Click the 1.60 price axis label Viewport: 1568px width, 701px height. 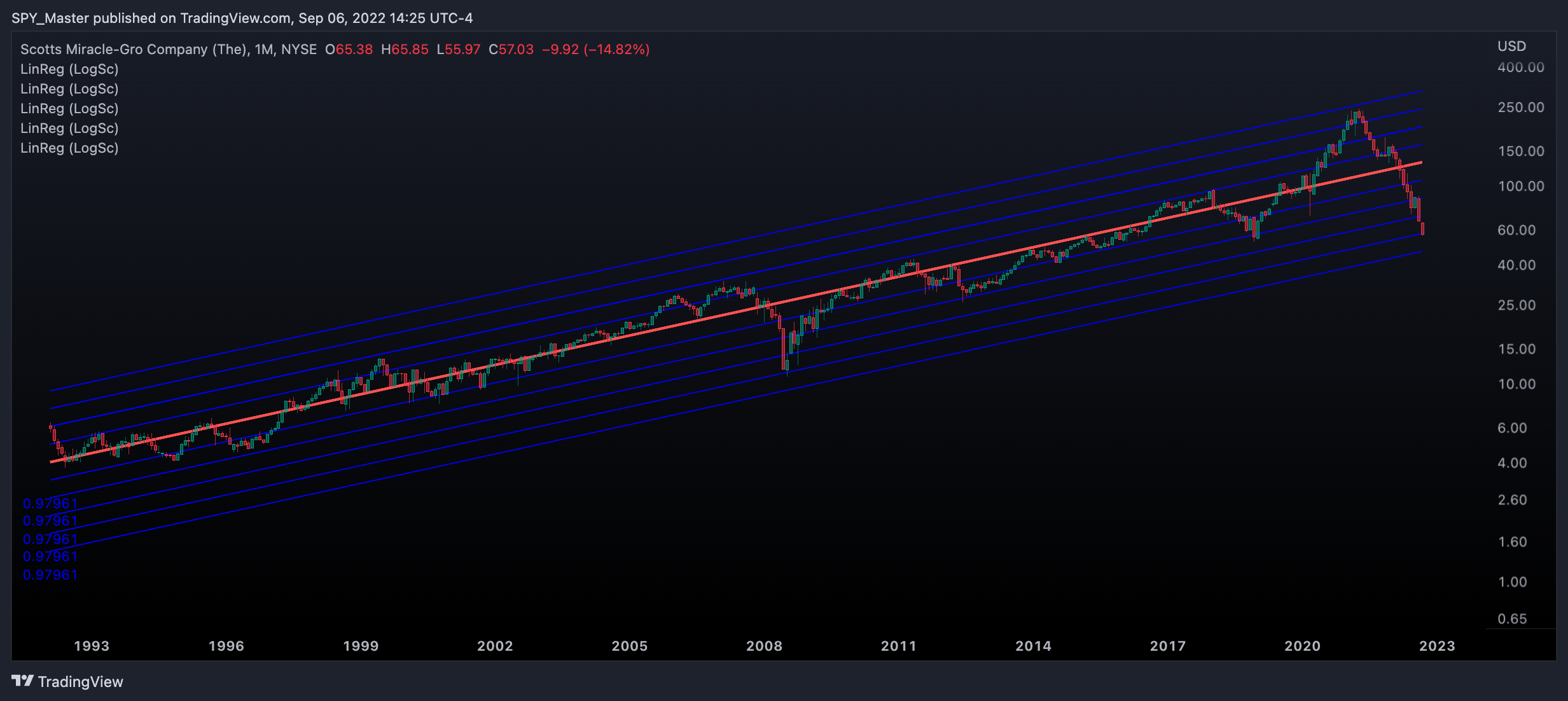(x=1513, y=542)
